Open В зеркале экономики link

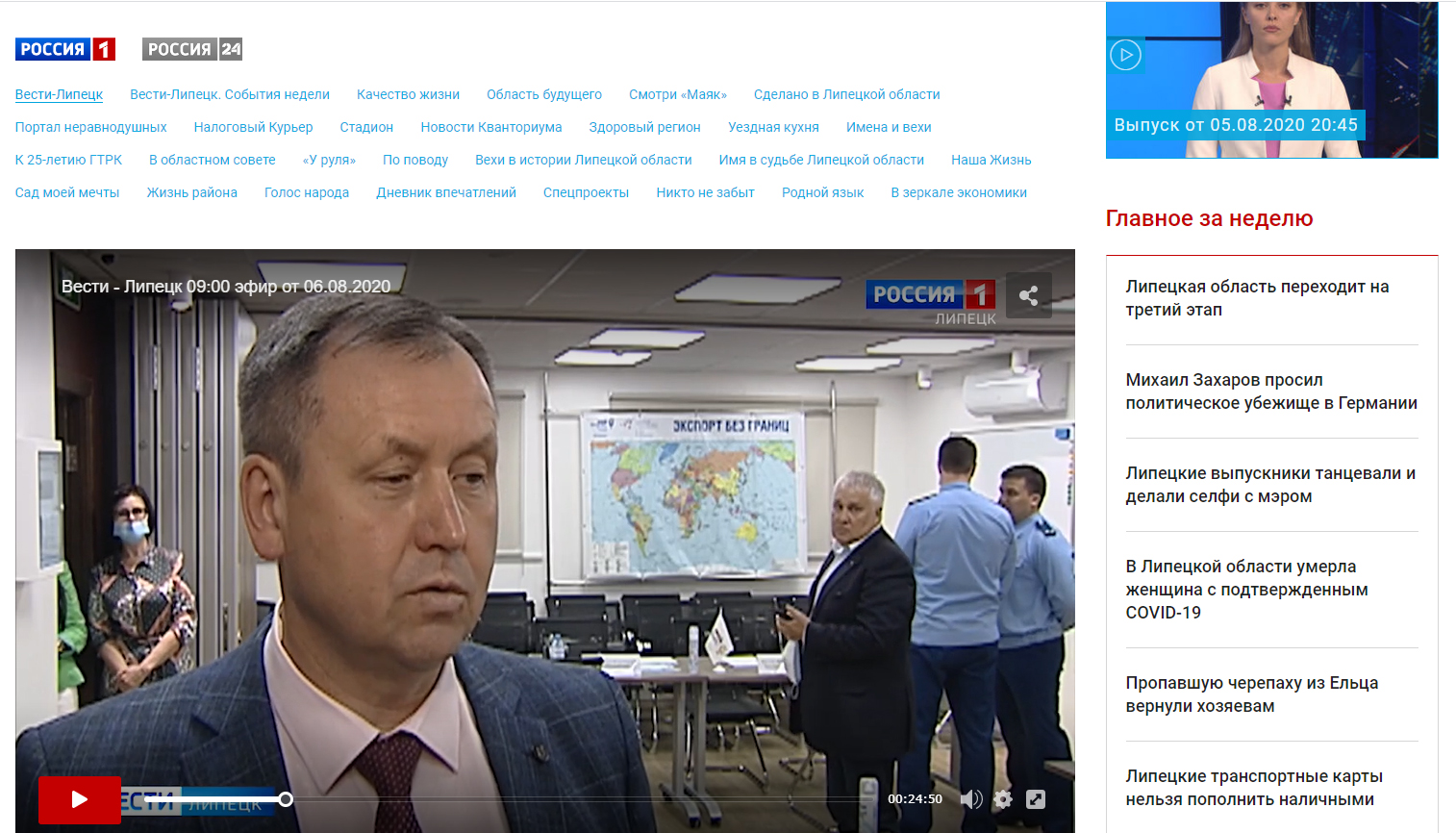click(x=959, y=192)
